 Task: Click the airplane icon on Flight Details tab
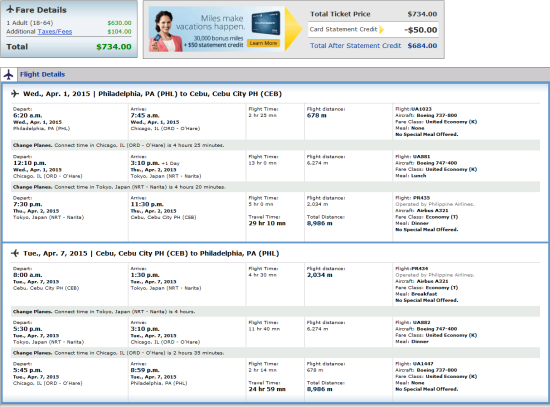pyautogui.click(x=9, y=74)
